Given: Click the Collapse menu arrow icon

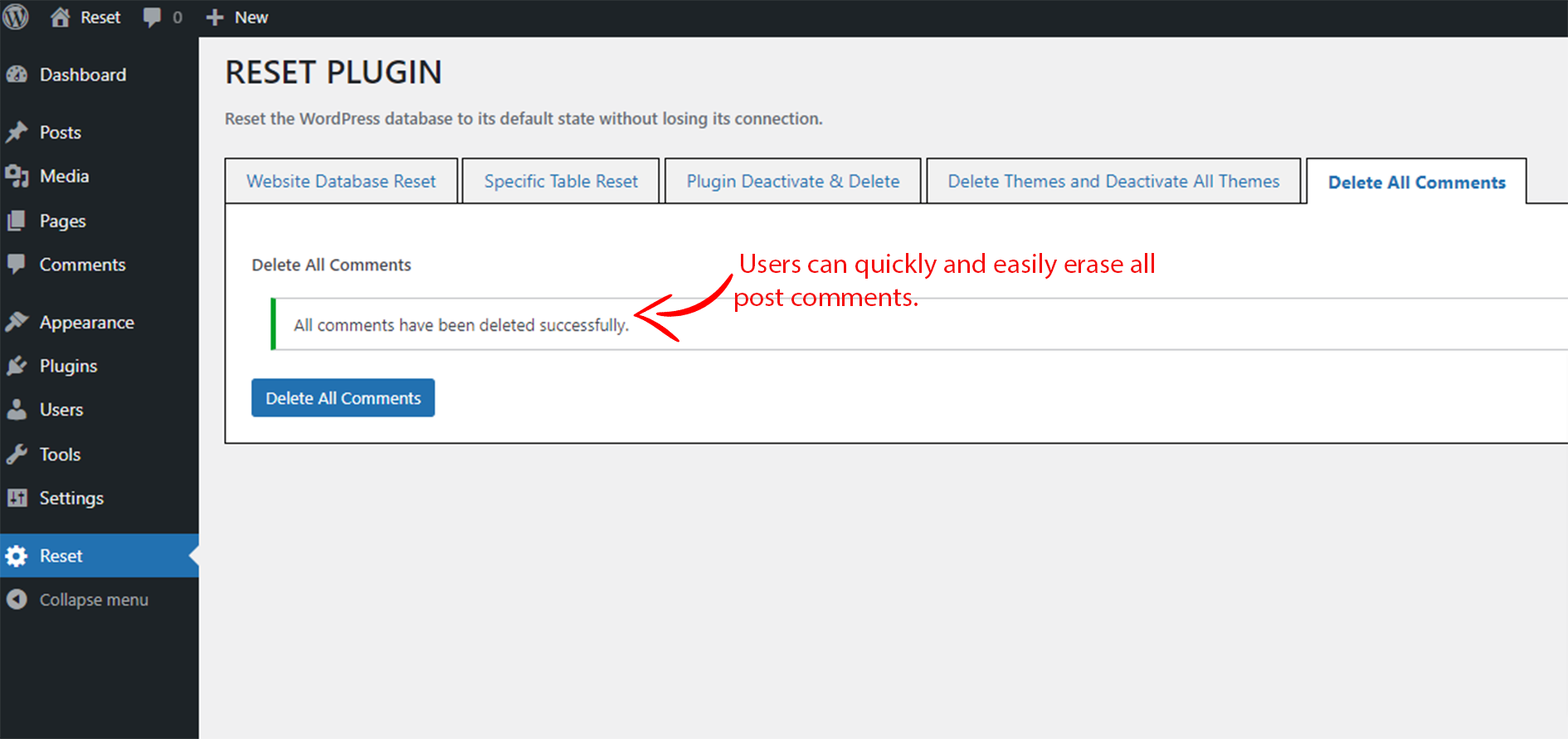Looking at the screenshot, I should [17, 600].
